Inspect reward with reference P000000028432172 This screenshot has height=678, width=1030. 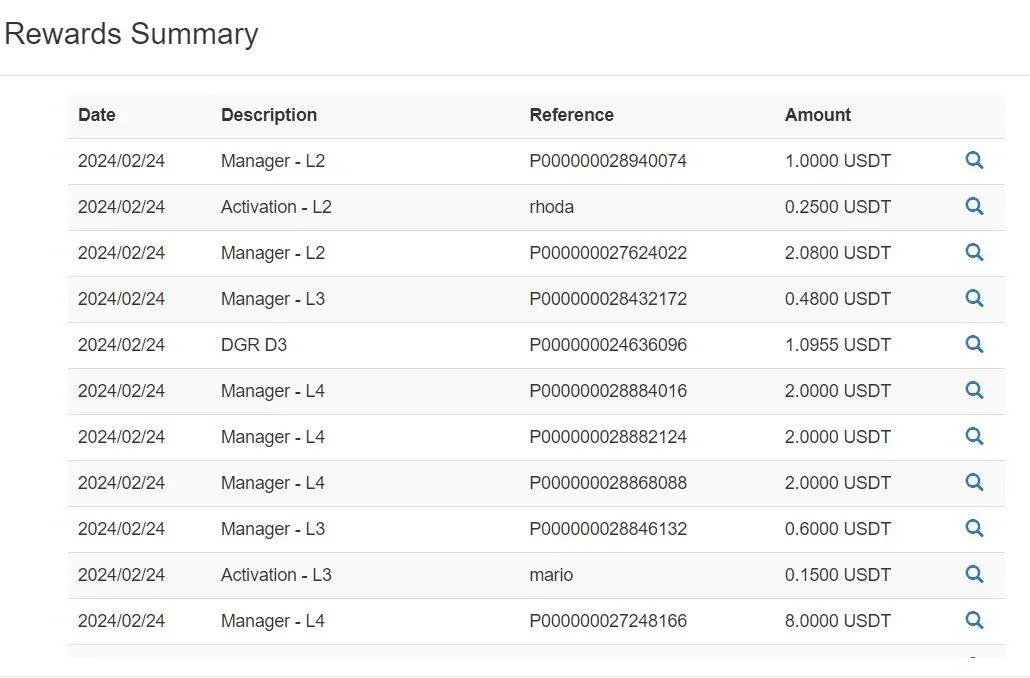point(974,298)
